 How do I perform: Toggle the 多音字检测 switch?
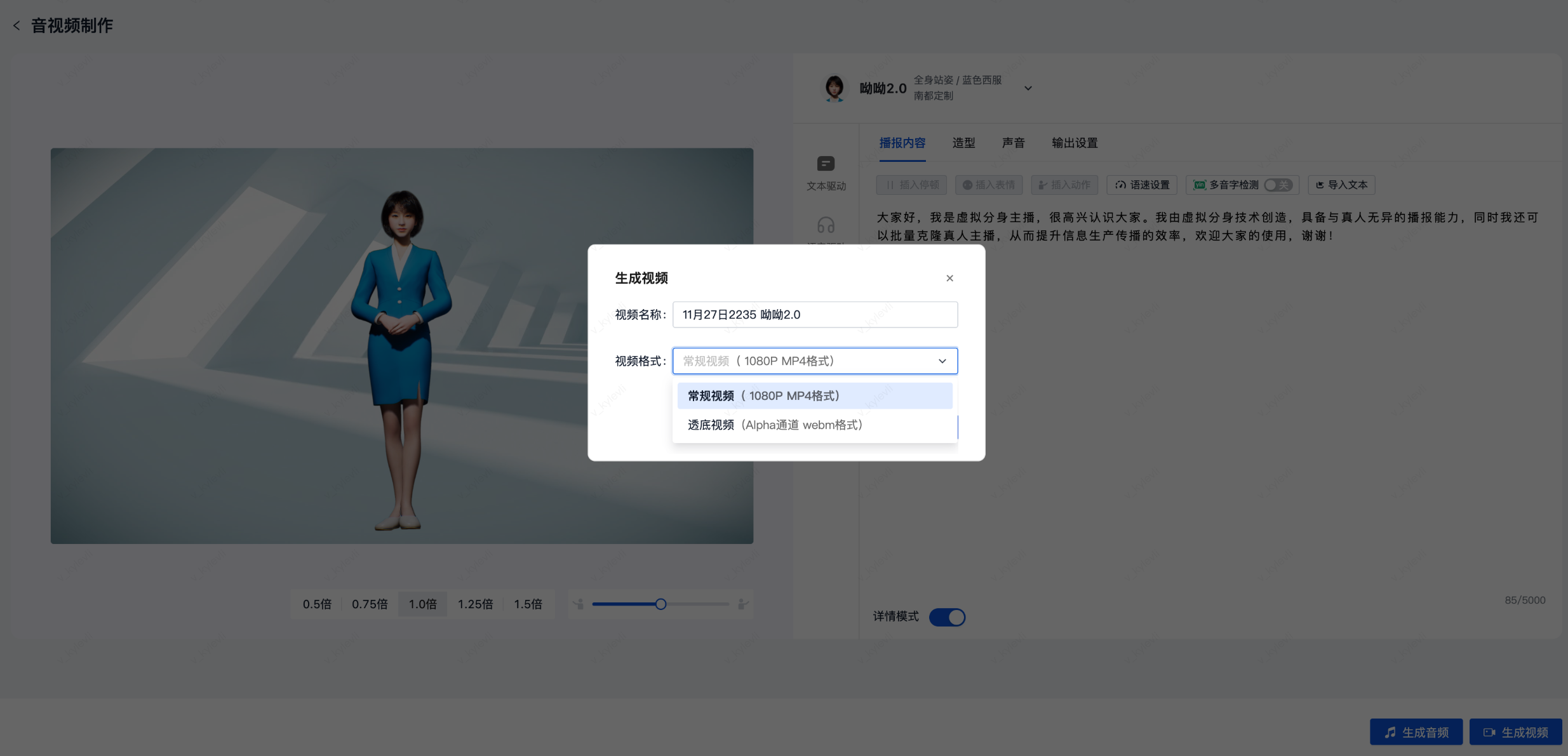[1278, 185]
